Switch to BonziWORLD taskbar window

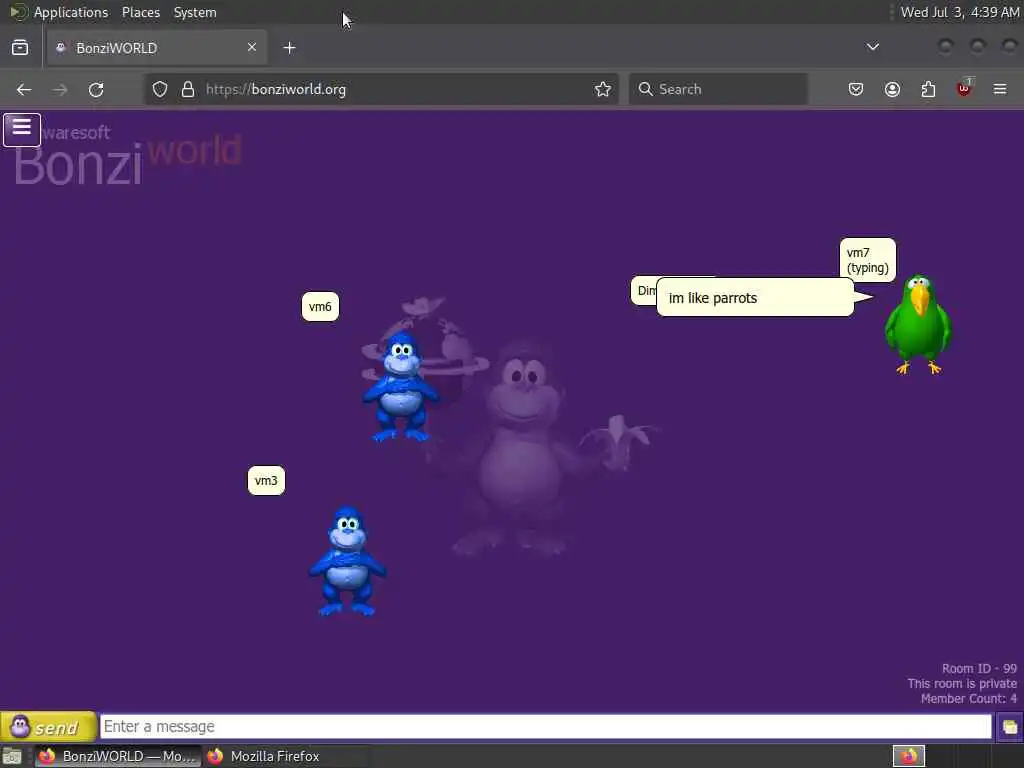pyautogui.click(x=118, y=756)
